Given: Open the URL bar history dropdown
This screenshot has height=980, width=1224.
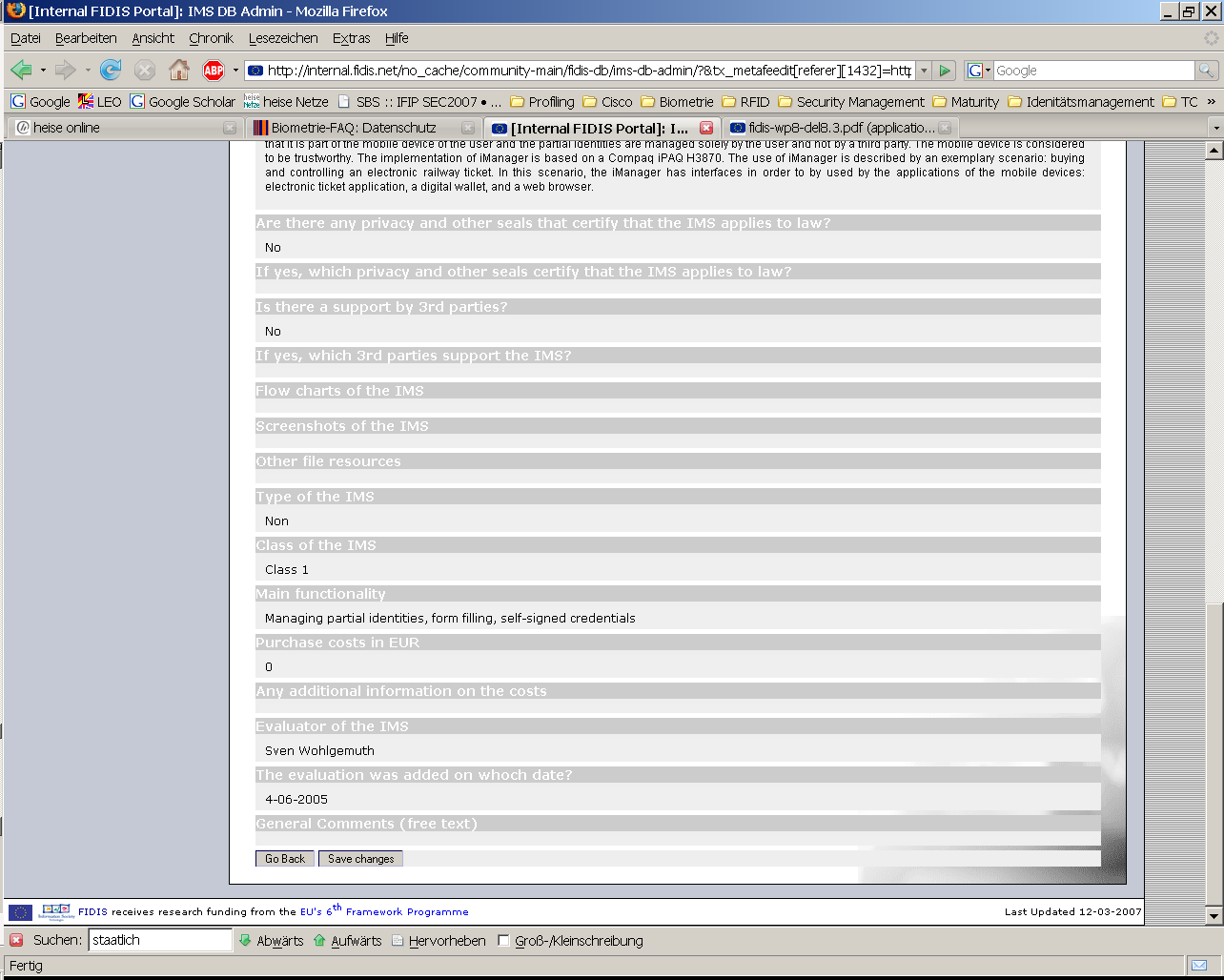Looking at the screenshot, I should point(924,71).
